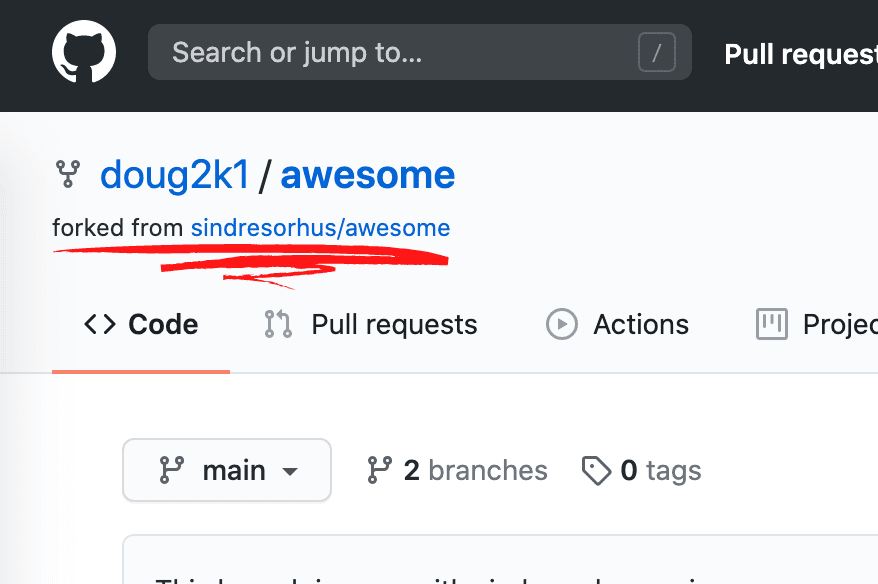Visit the doug2k1 profile link
The width and height of the screenshot is (878, 584).
pyautogui.click(x=174, y=175)
